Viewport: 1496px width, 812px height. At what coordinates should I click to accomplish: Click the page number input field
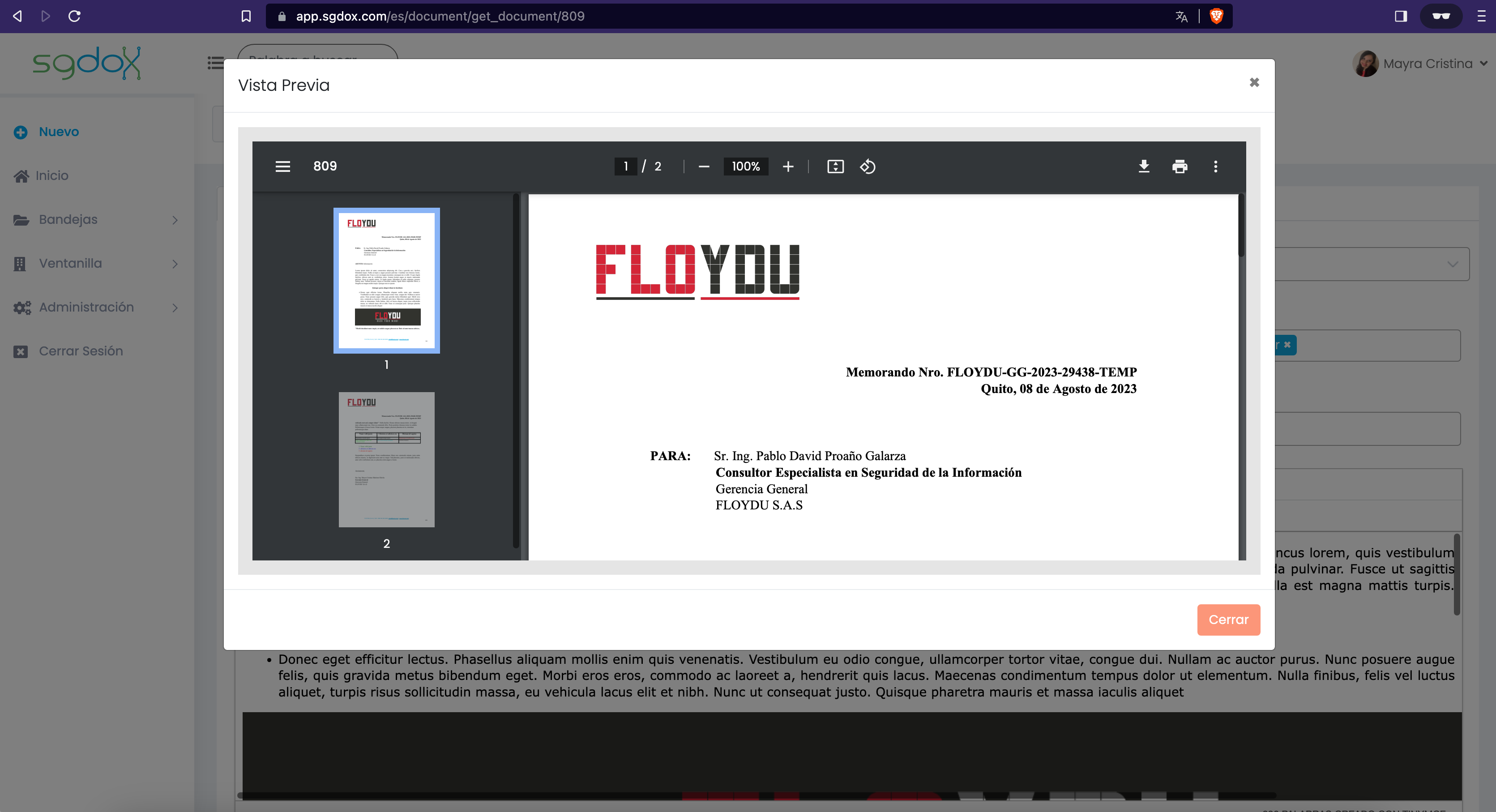625,167
